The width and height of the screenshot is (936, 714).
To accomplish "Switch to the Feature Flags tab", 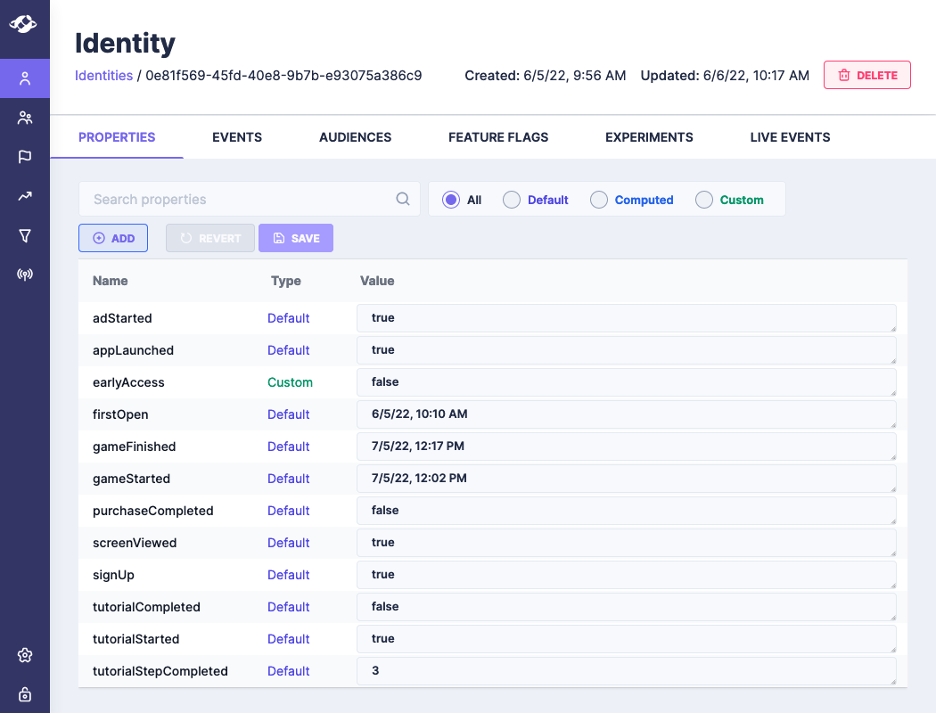I will pos(498,137).
